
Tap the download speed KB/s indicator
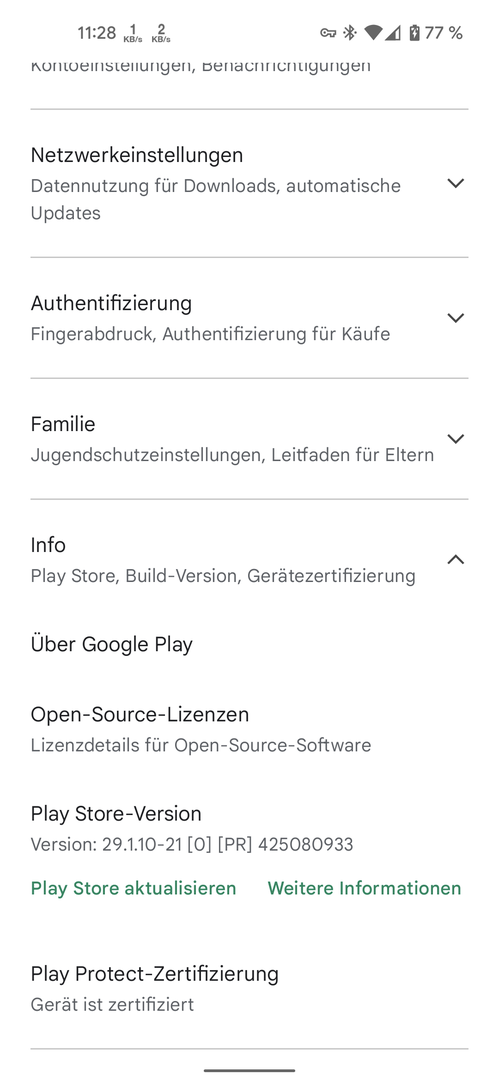pos(133,32)
